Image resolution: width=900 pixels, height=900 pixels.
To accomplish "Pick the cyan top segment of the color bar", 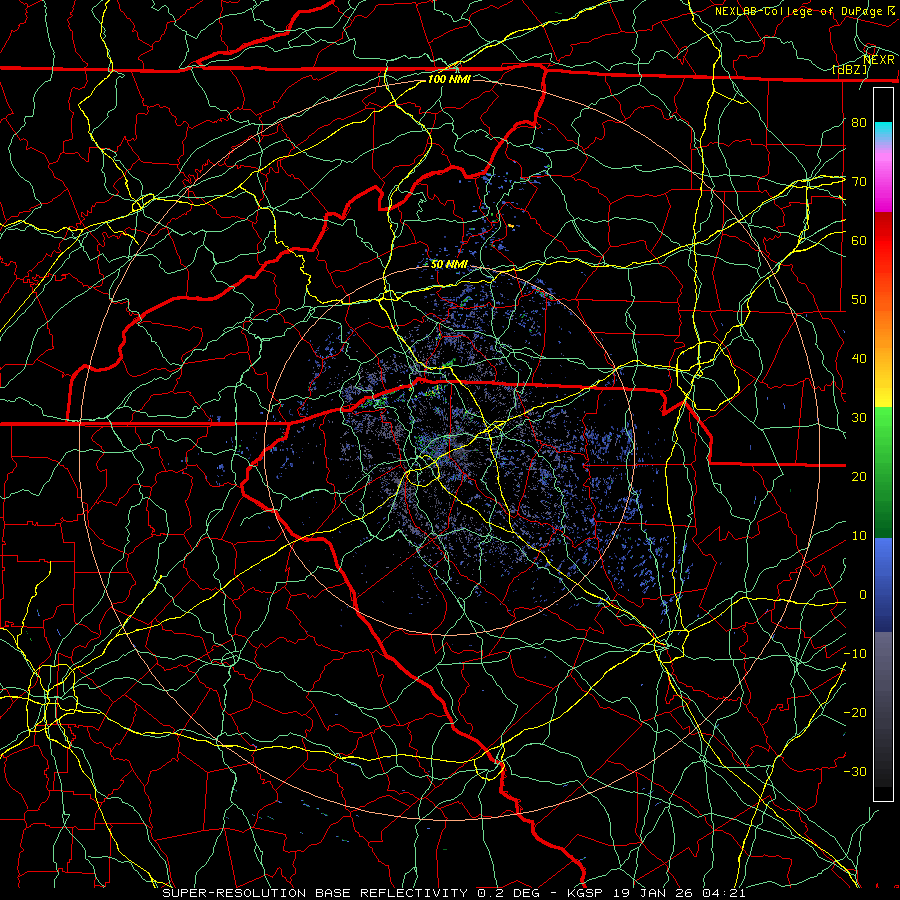I will [x=883, y=133].
